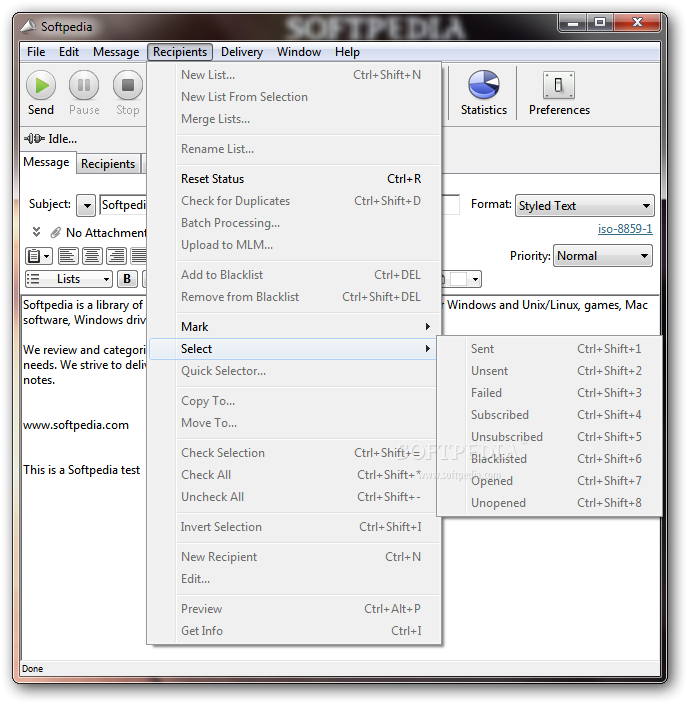Click Remove from Blacklist entry
This screenshot has height=704, width=688.
pyautogui.click(x=295, y=297)
